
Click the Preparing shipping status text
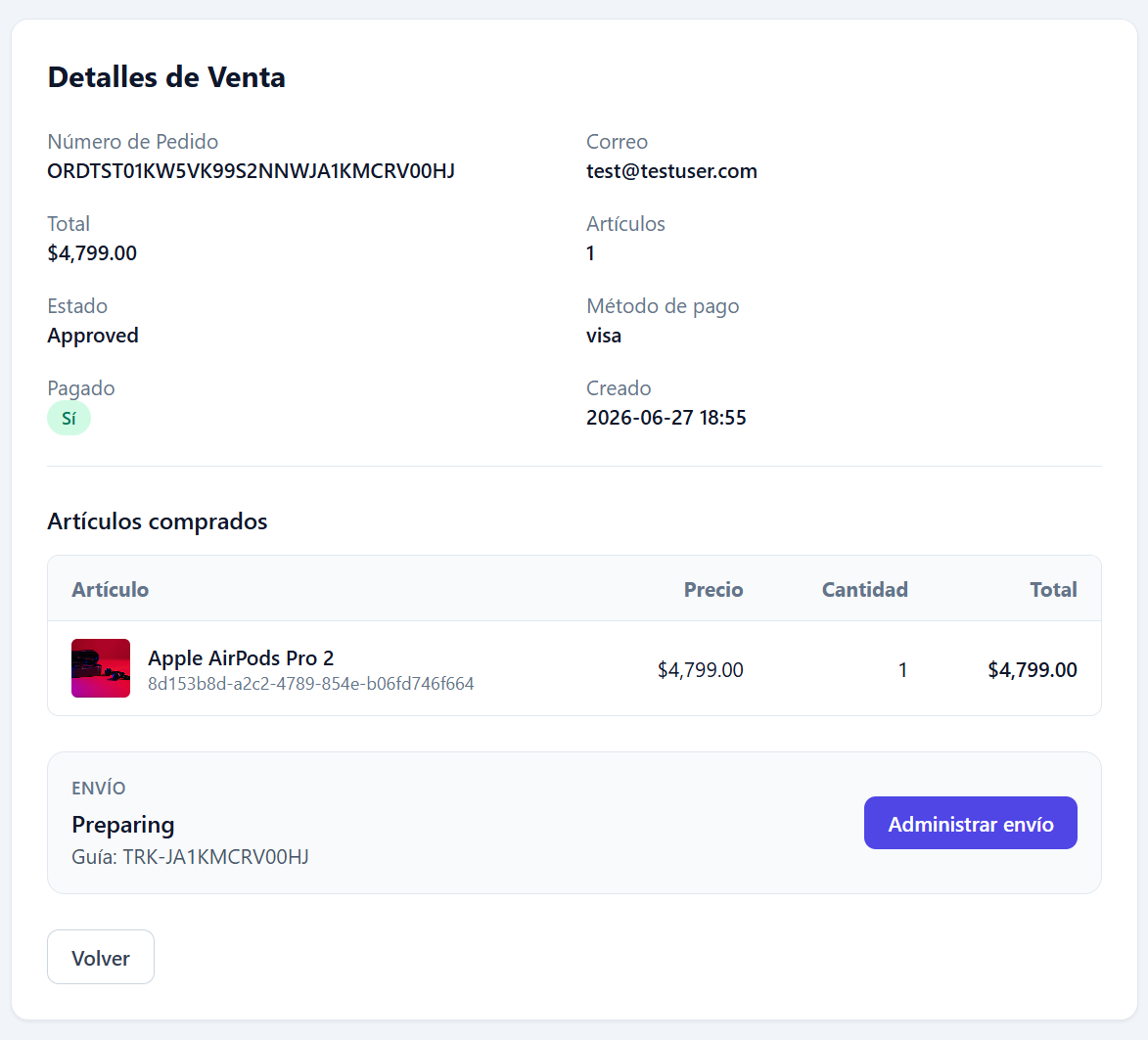(x=123, y=825)
